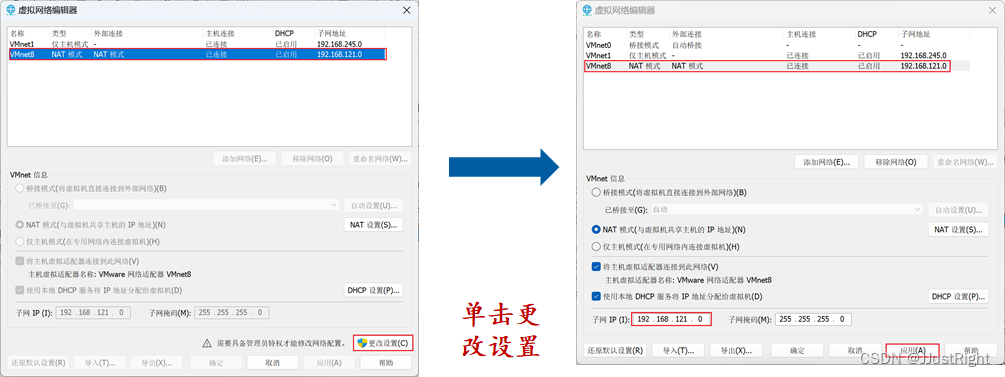
Task: Click 添加网络(E)... in left window
Action: (245, 159)
